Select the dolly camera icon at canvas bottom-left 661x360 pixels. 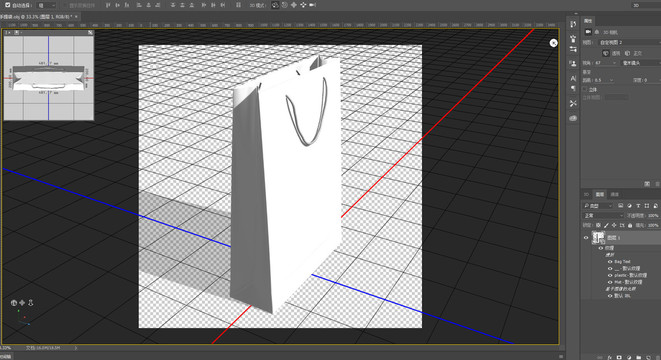[30, 303]
